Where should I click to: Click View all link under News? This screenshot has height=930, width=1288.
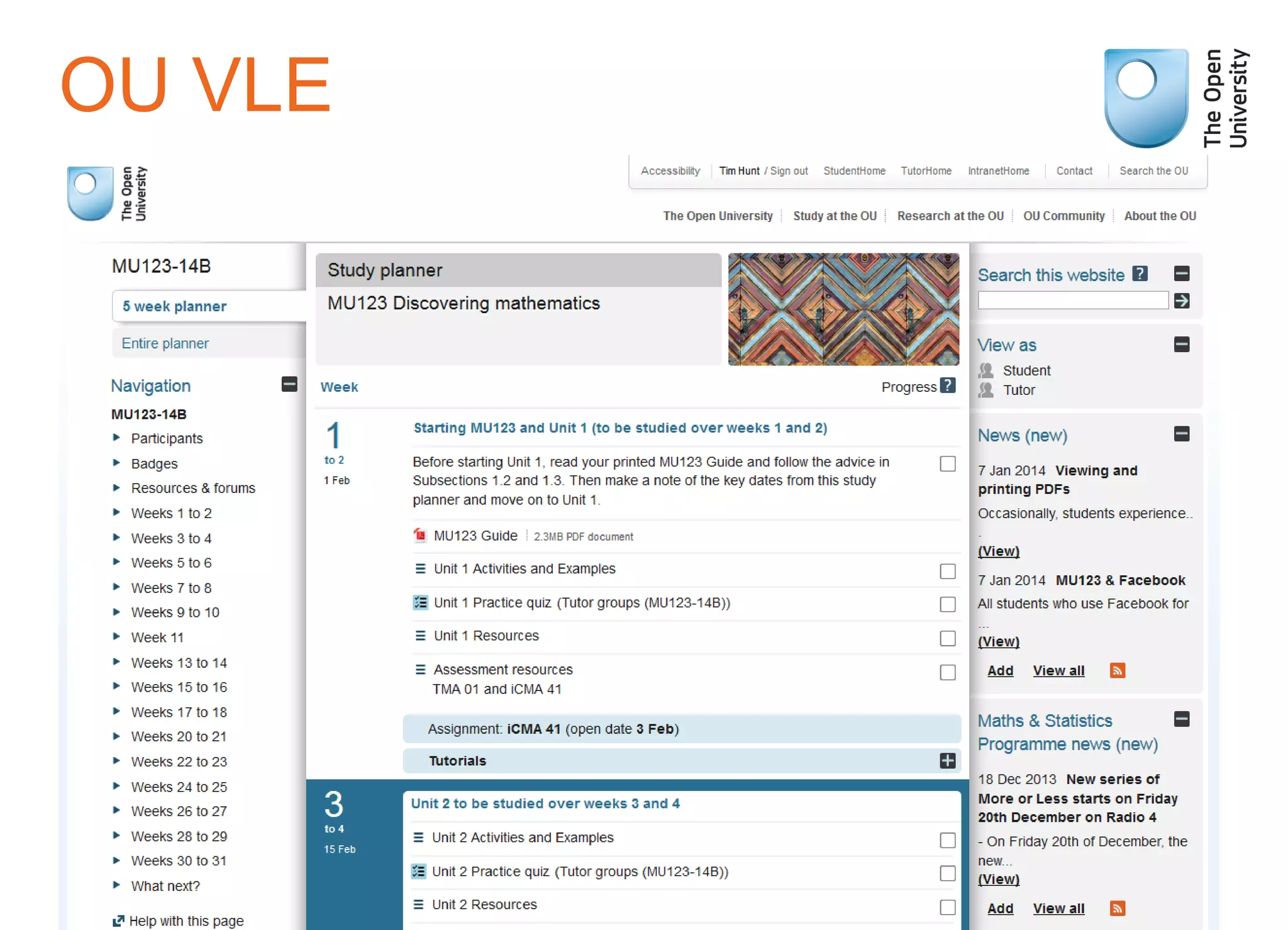(x=1058, y=670)
